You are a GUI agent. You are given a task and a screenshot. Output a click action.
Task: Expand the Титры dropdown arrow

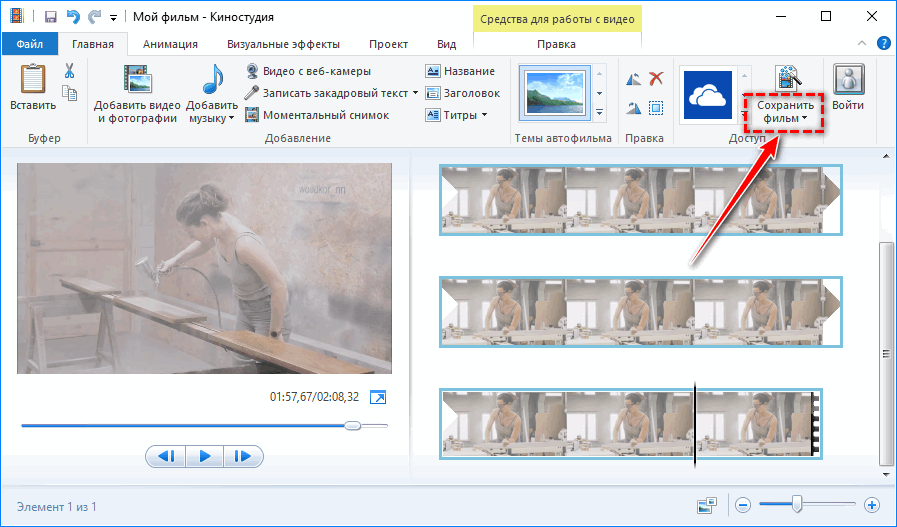pyautogui.click(x=484, y=115)
